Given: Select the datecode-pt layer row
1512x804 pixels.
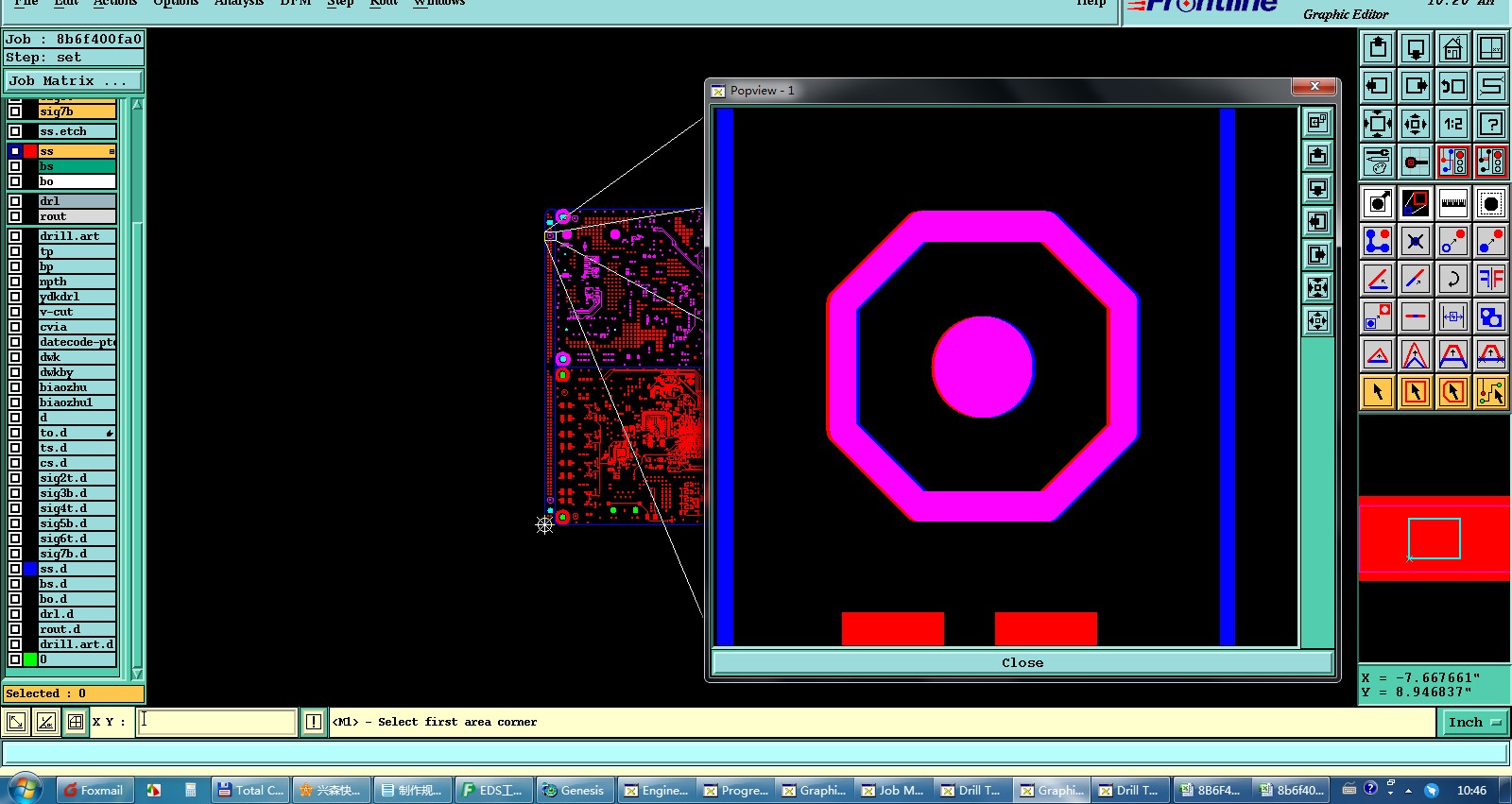Looking at the screenshot, I should pos(77,342).
